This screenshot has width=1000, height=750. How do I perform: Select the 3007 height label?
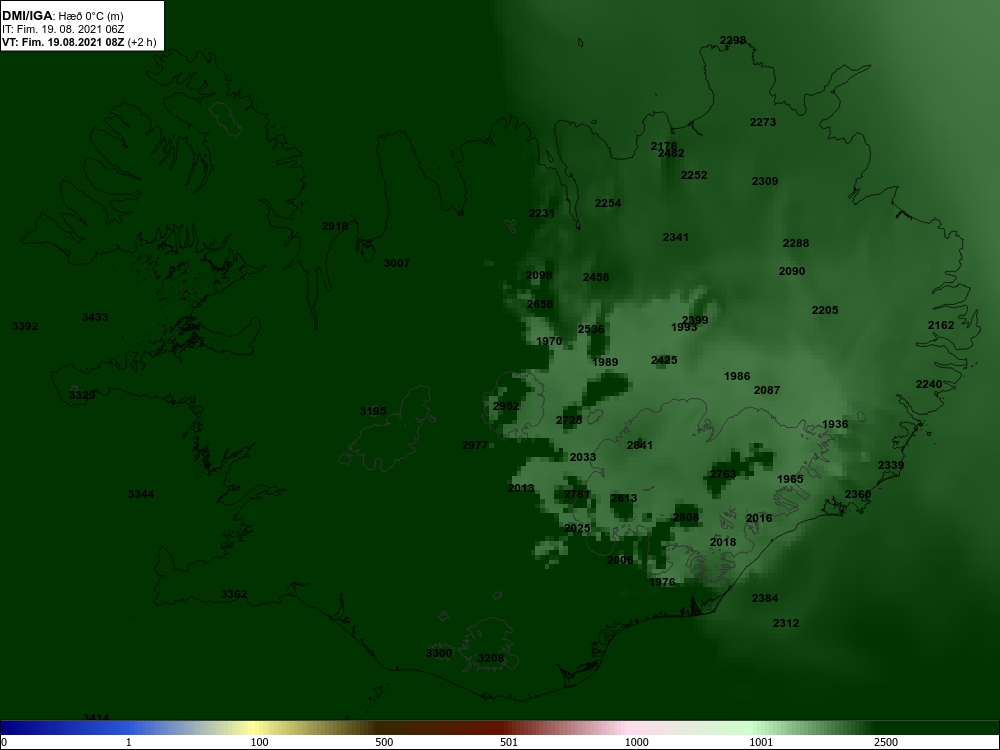[x=397, y=263]
